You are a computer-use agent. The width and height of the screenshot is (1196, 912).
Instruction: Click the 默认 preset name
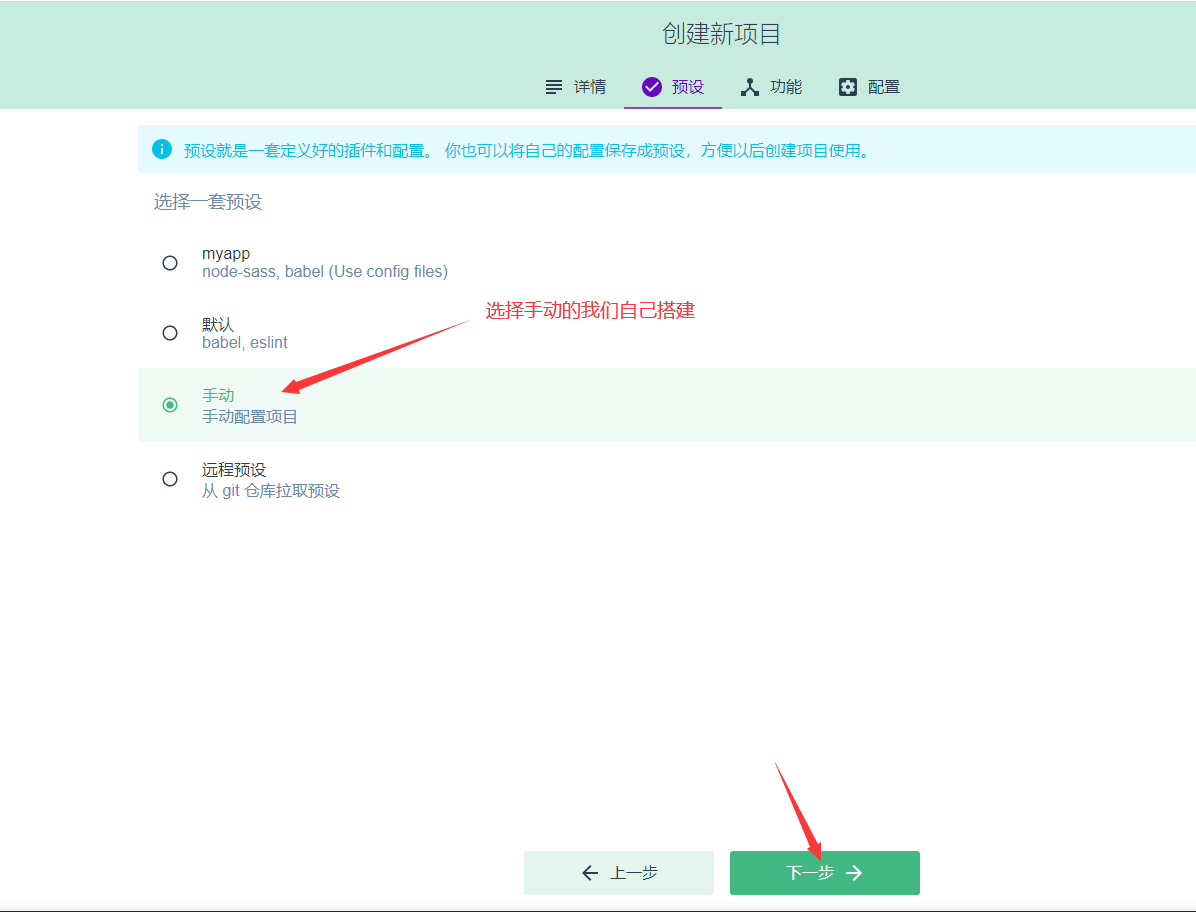[218, 325]
